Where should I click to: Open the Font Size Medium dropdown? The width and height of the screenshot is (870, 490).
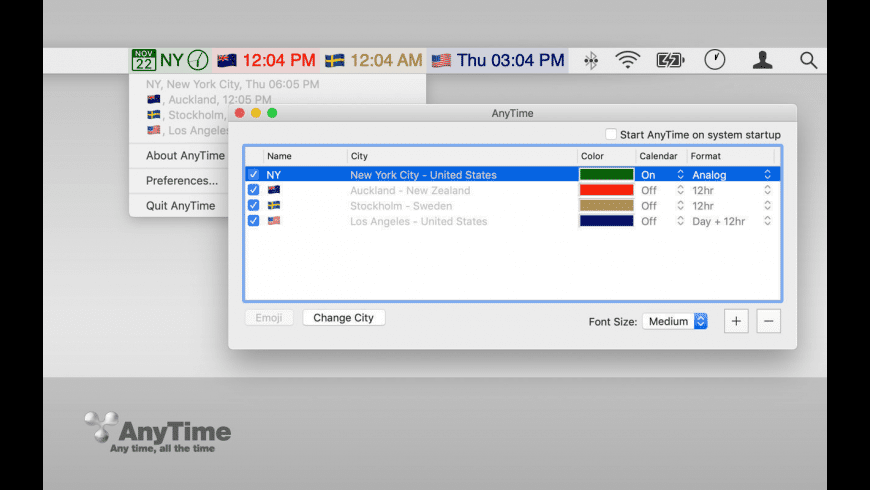pos(675,321)
